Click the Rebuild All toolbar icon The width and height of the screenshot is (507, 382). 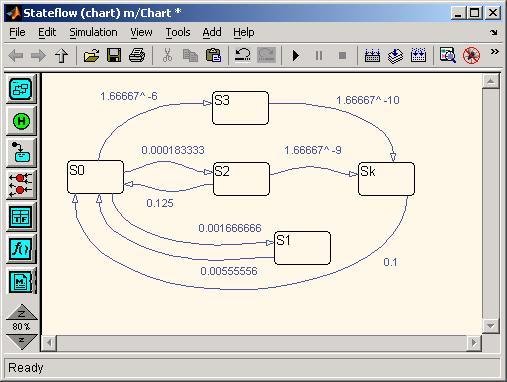[x=418, y=55]
